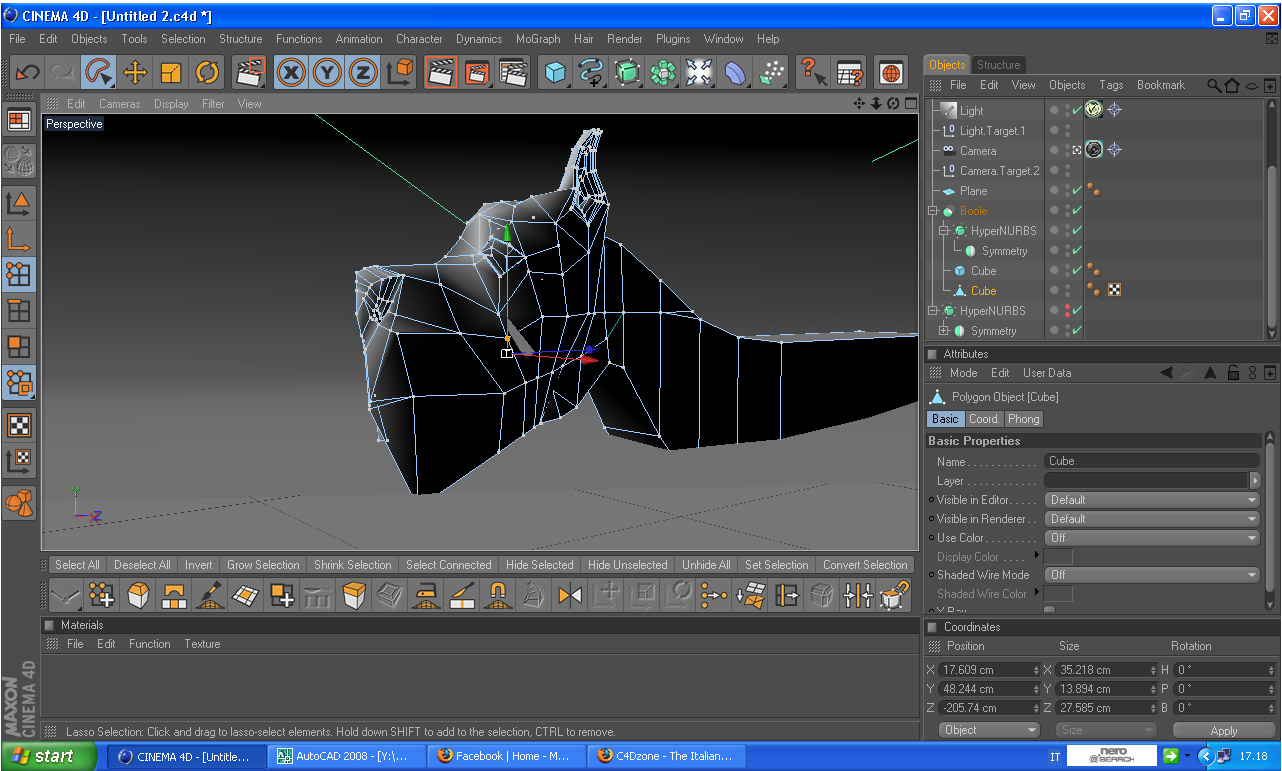Select the Magnet tool icon
Screen dimensions: 1282x771
[x=497, y=596]
